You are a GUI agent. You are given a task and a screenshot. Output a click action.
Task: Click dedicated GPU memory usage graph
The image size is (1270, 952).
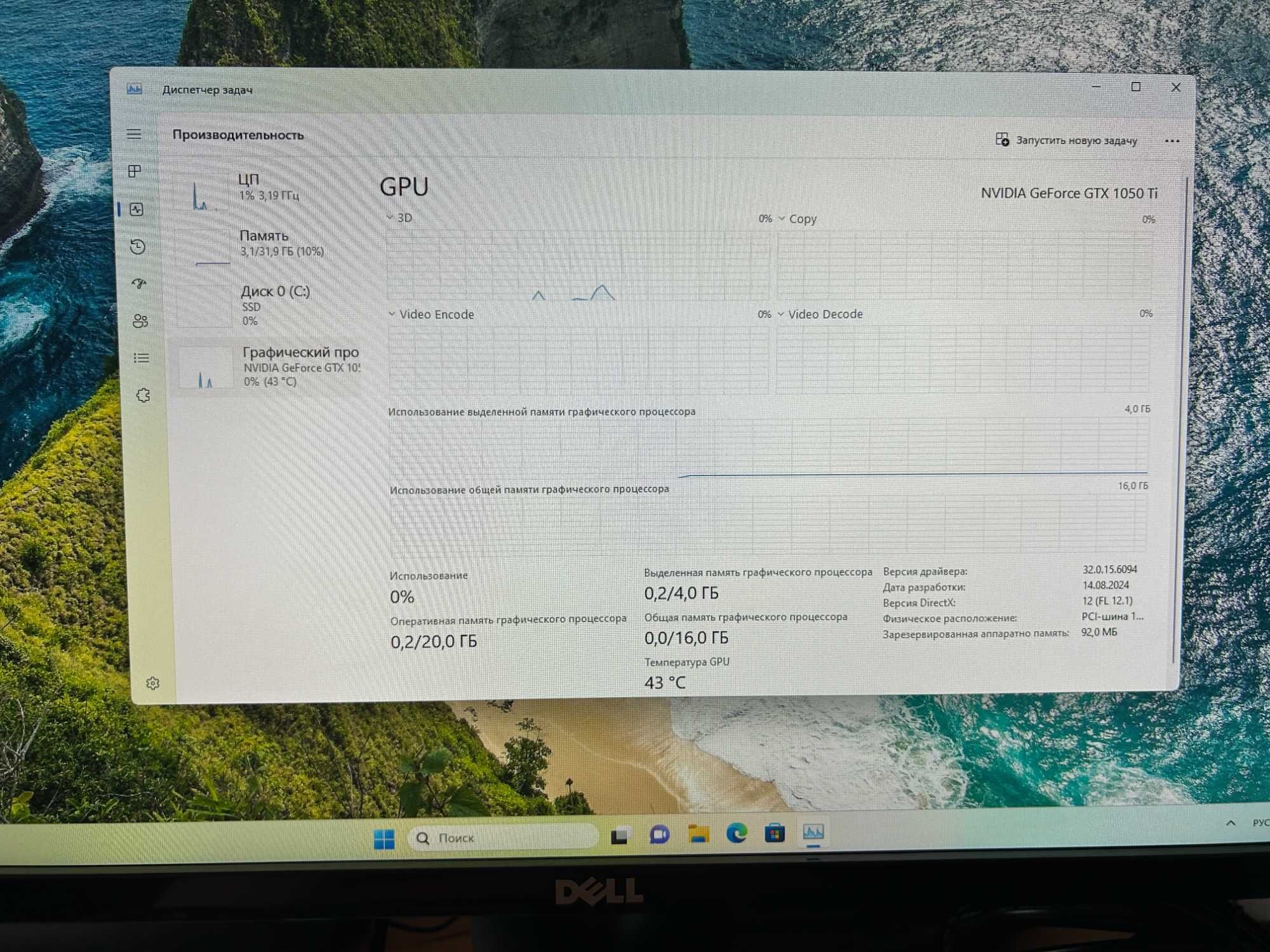click(769, 447)
